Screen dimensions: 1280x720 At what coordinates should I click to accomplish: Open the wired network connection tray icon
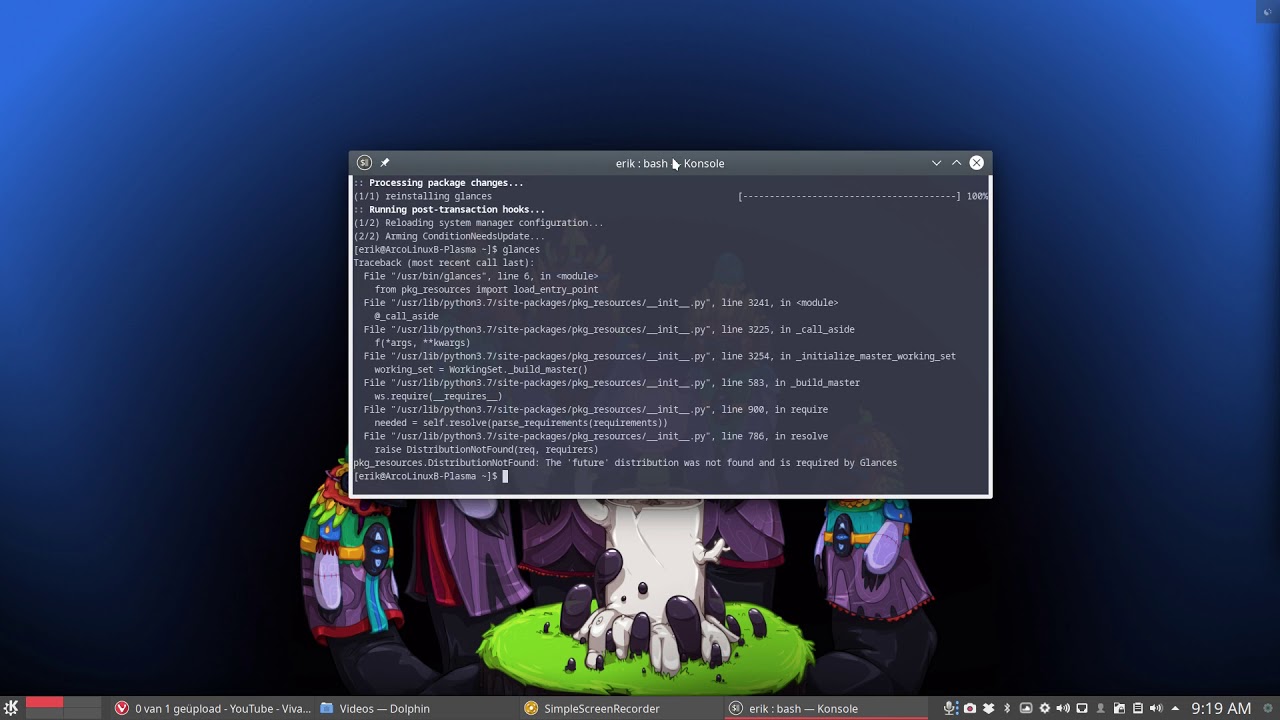[x=1082, y=708]
